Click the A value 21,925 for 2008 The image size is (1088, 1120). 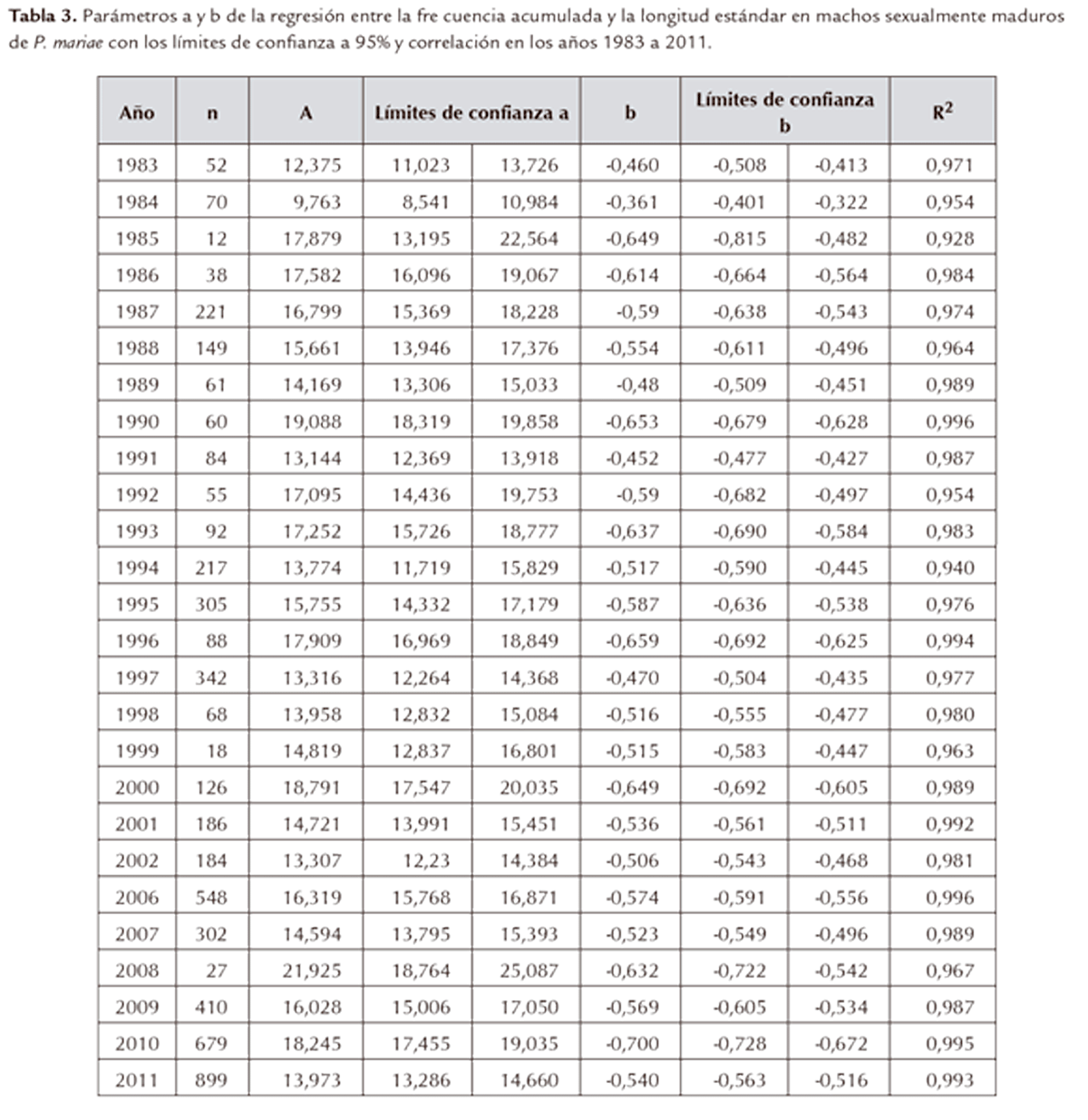click(x=312, y=970)
